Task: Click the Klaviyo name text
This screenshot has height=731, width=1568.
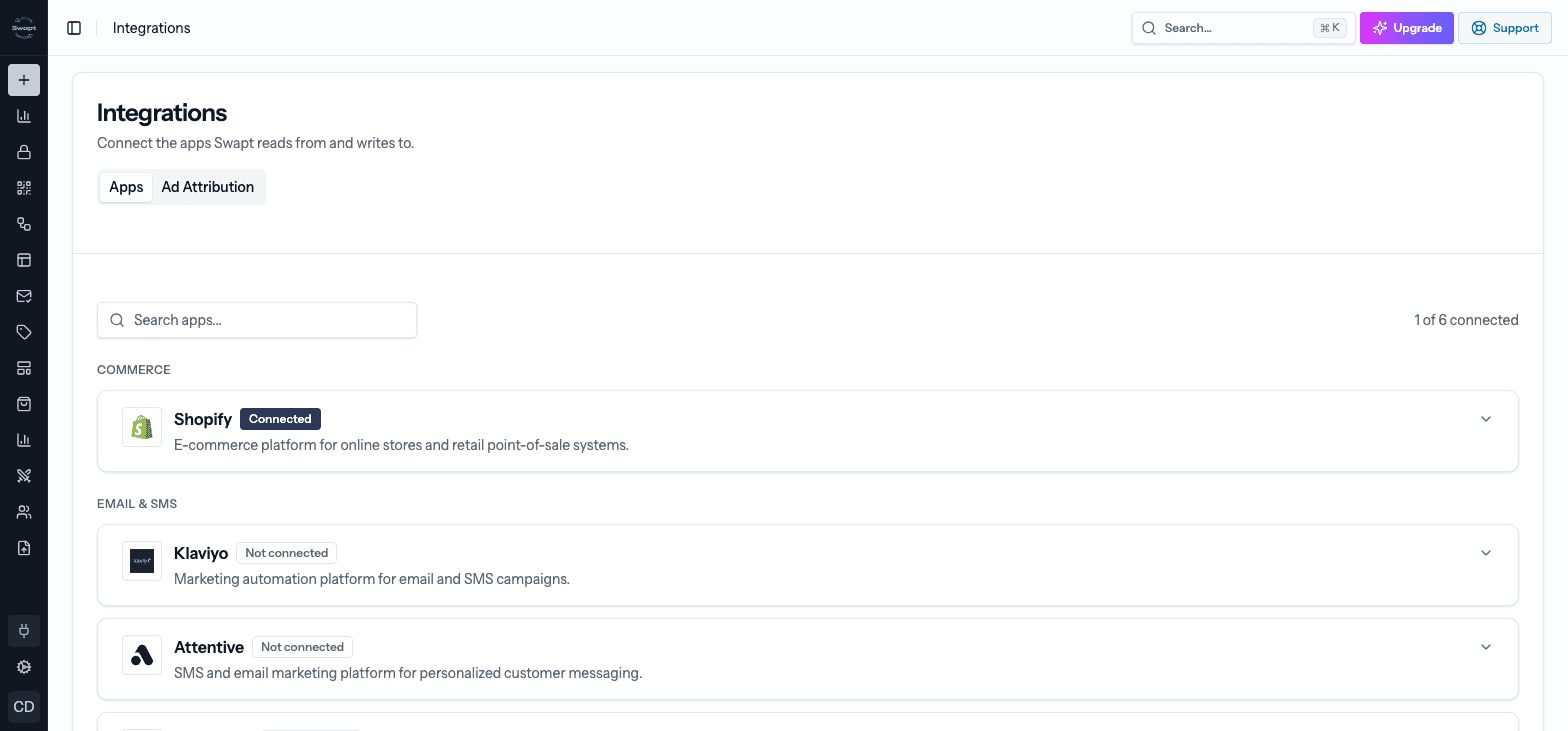Action: coord(201,553)
